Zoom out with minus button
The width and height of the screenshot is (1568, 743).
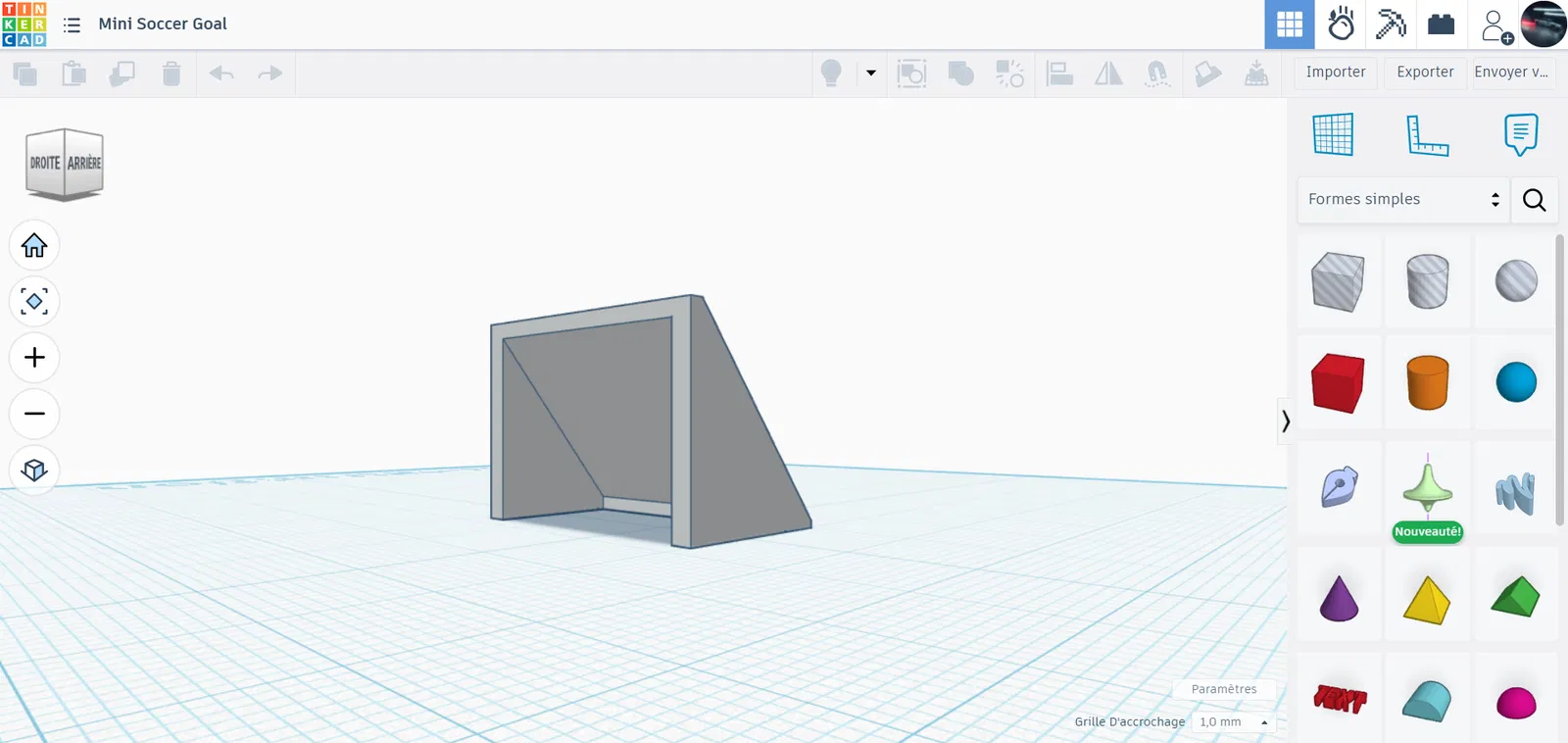(x=34, y=414)
